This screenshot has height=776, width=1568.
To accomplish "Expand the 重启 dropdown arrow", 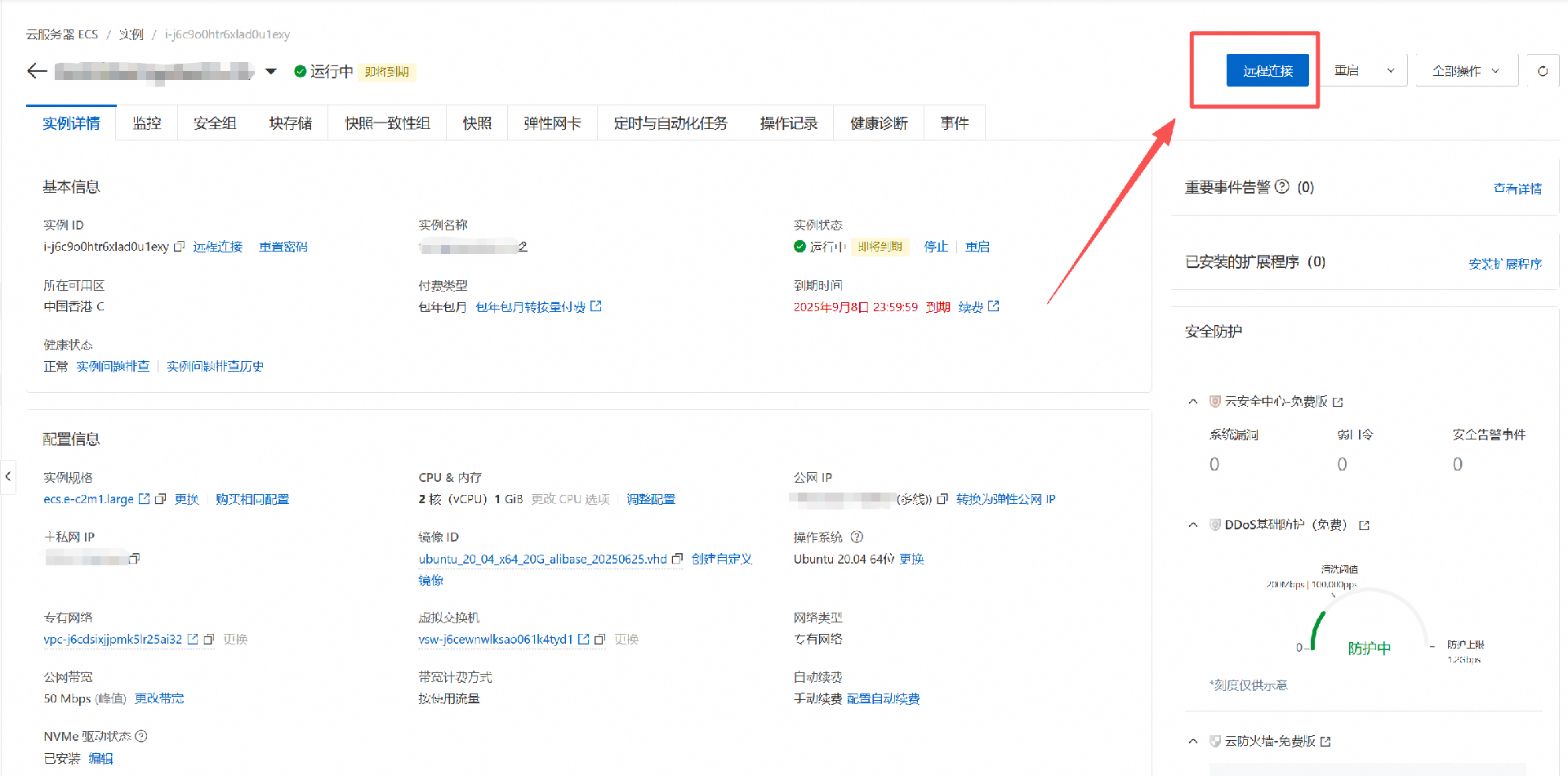I will (x=1391, y=71).
